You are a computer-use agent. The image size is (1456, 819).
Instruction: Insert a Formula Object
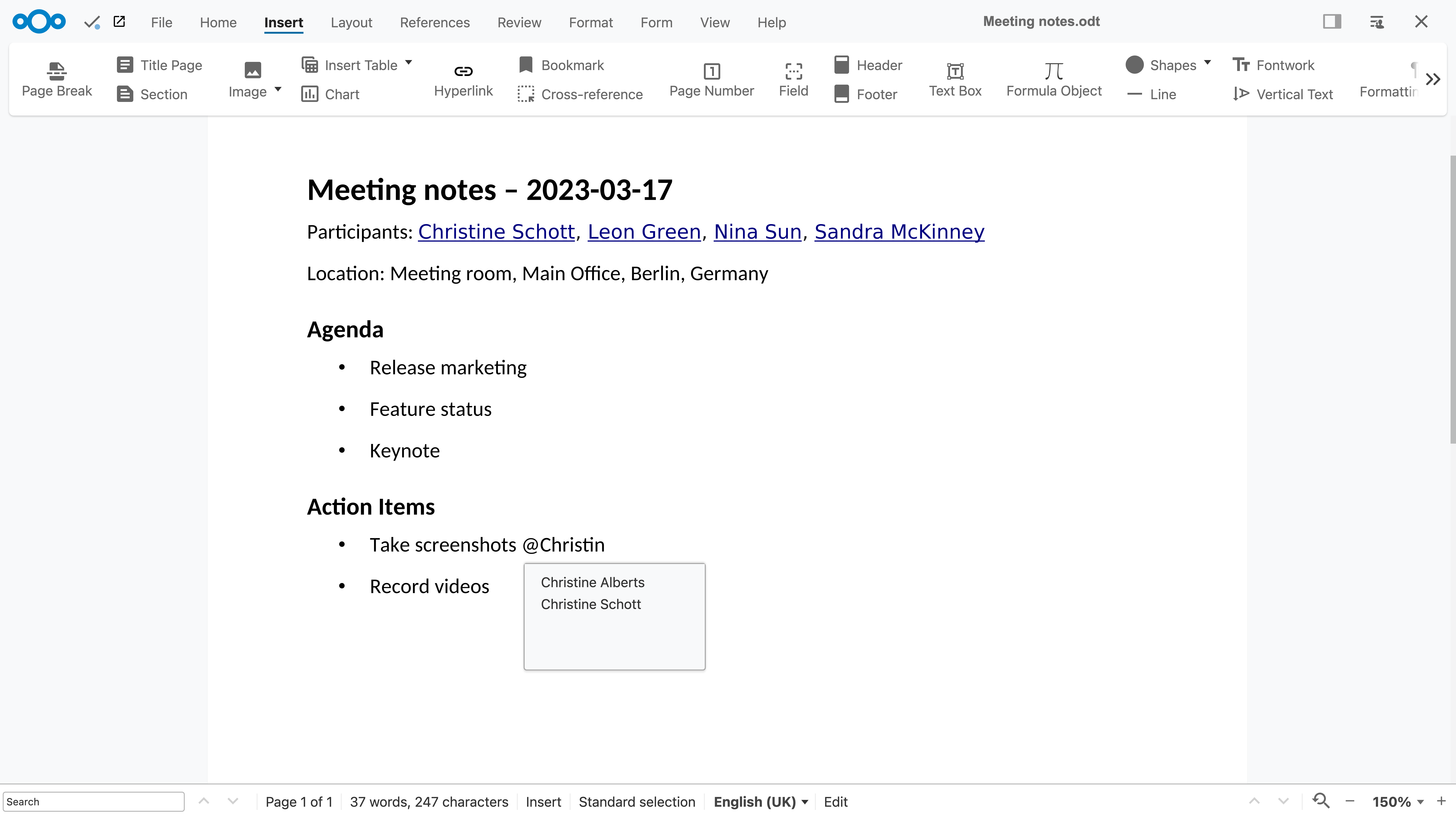1054,79
